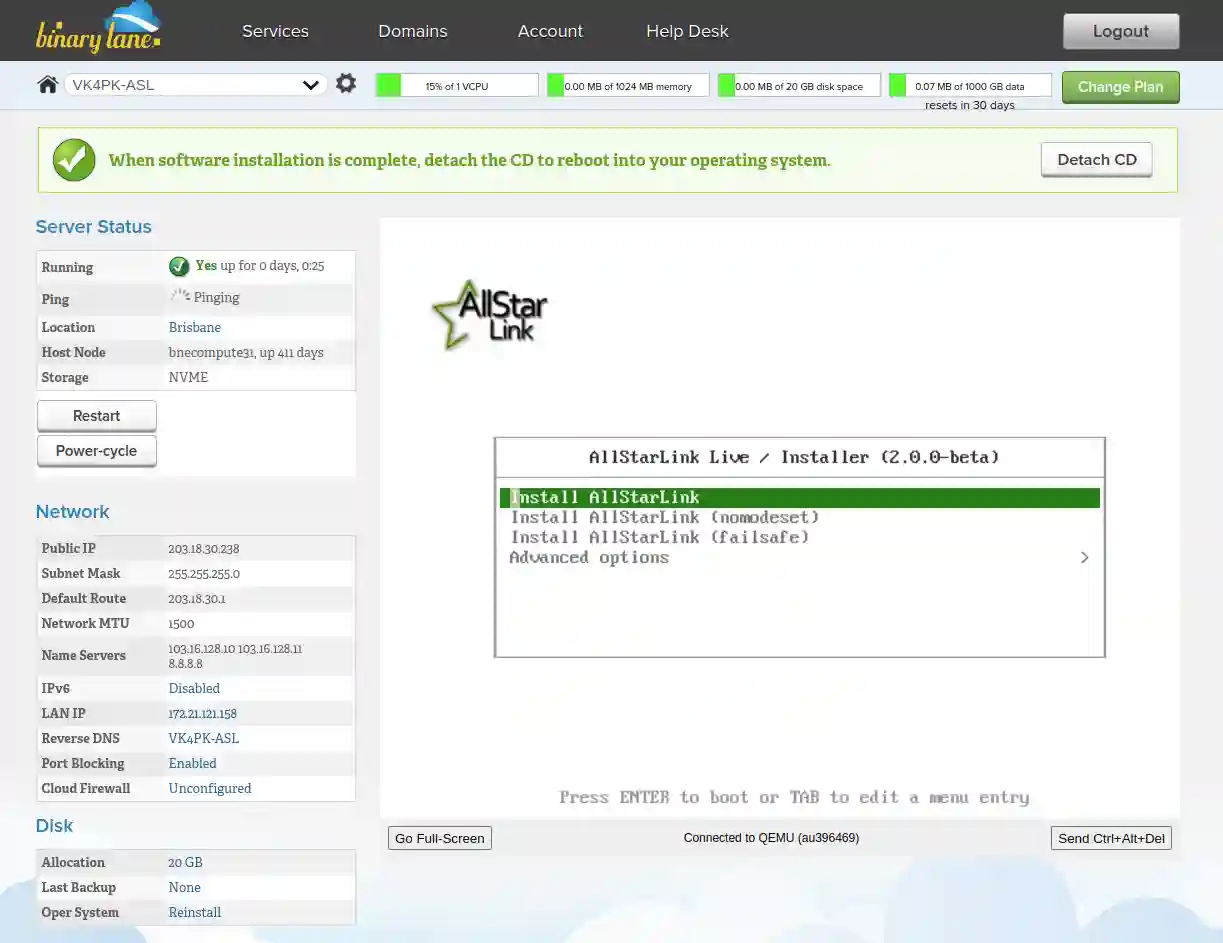Expand Advanced options arrow in boot menu

[1084, 558]
